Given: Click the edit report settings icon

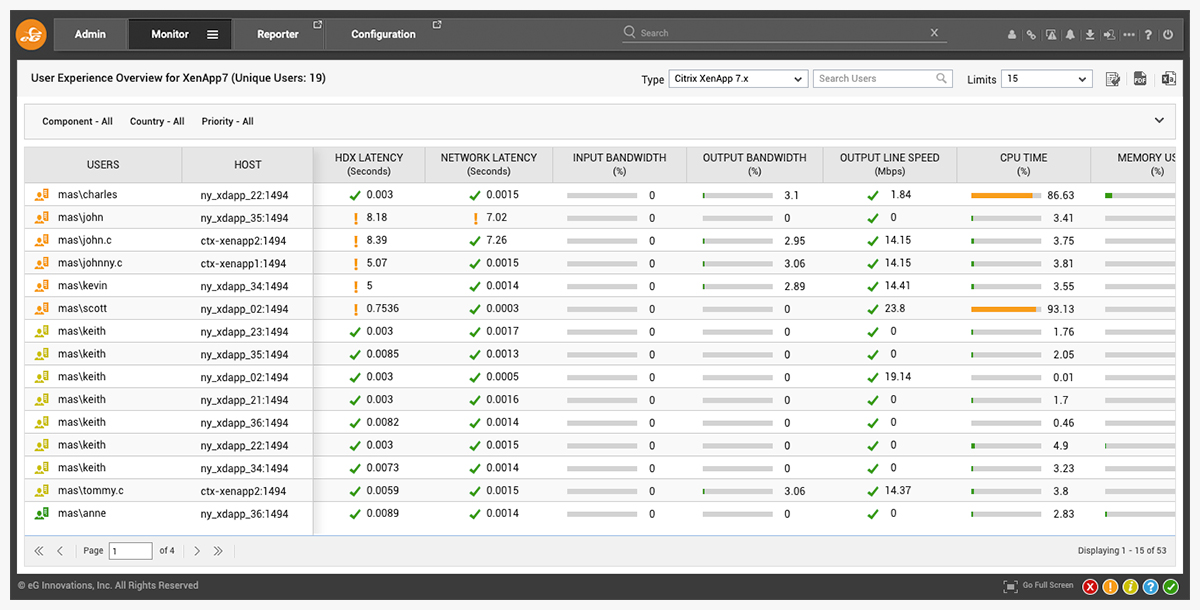Looking at the screenshot, I should pyautogui.click(x=1113, y=79).
